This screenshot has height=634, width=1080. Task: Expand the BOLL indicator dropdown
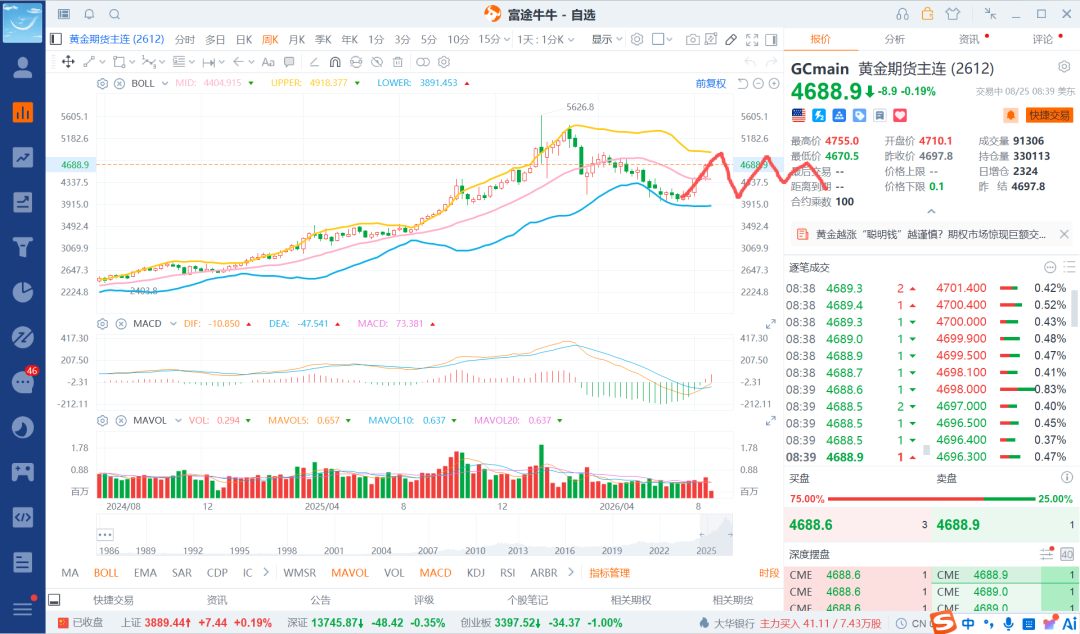point(165,83)
